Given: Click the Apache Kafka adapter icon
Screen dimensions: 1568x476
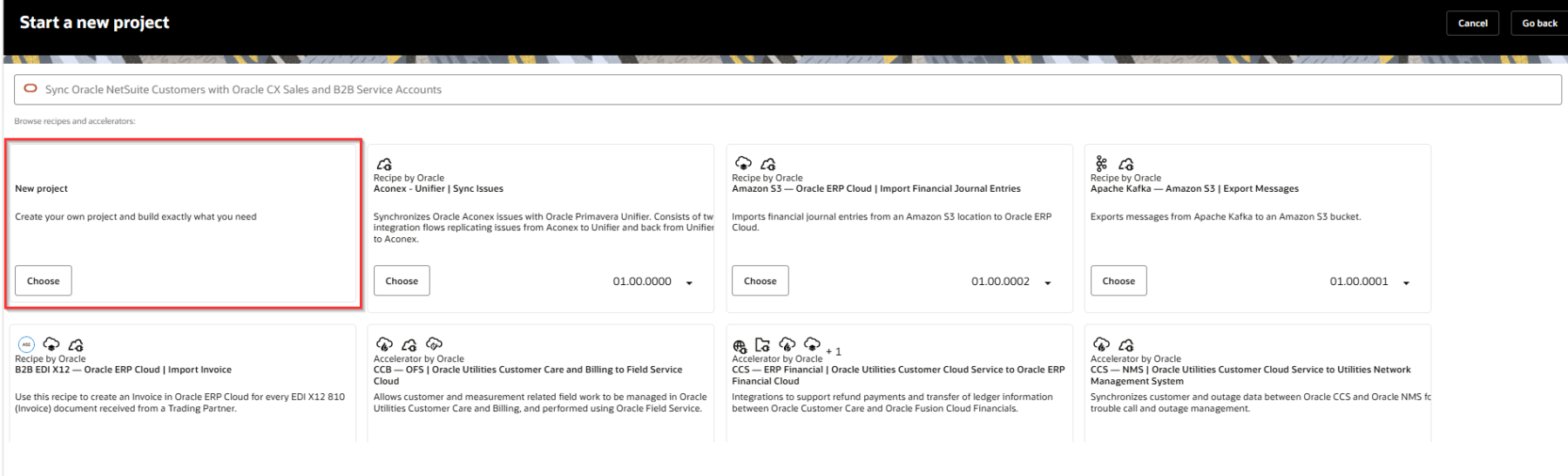Looking at the screenshot, I should (x=1101, y=163).
